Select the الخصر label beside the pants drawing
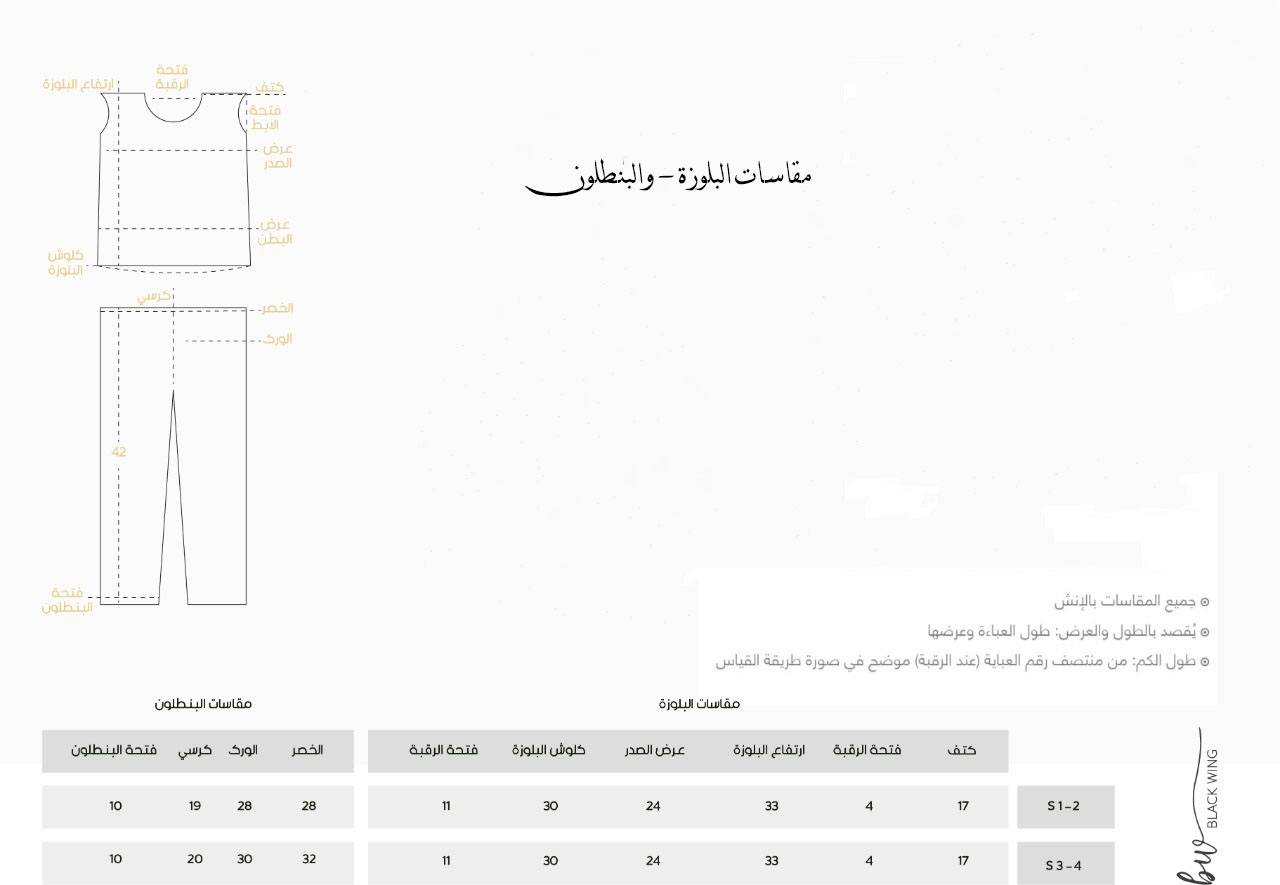The width and height of the screenshot is (1280, 885). (275, 308)
